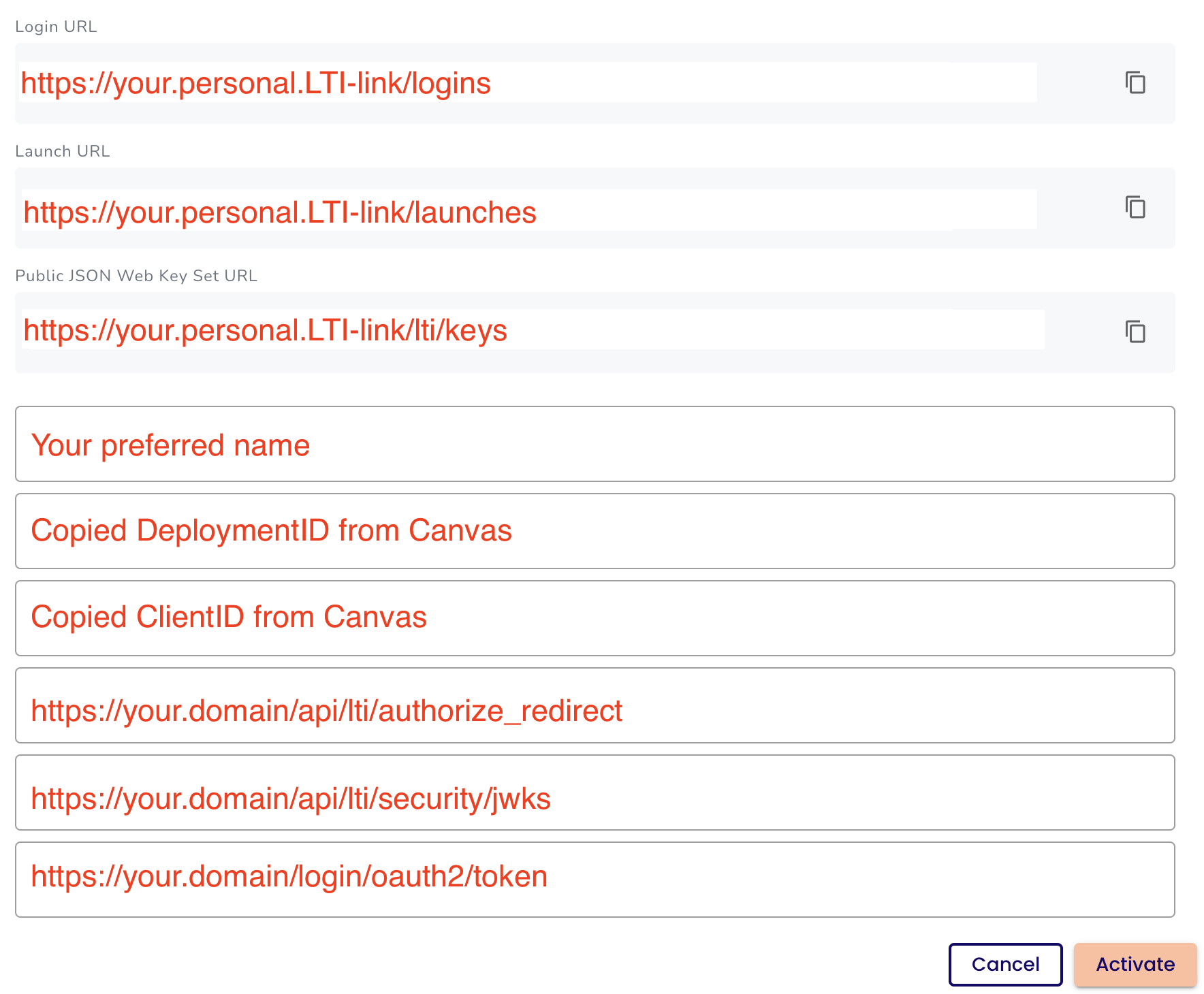Click the LTI-link/launches URL text
Image resolution: width=1204 pixels, height=994 pixels.
tap(280, 212)
